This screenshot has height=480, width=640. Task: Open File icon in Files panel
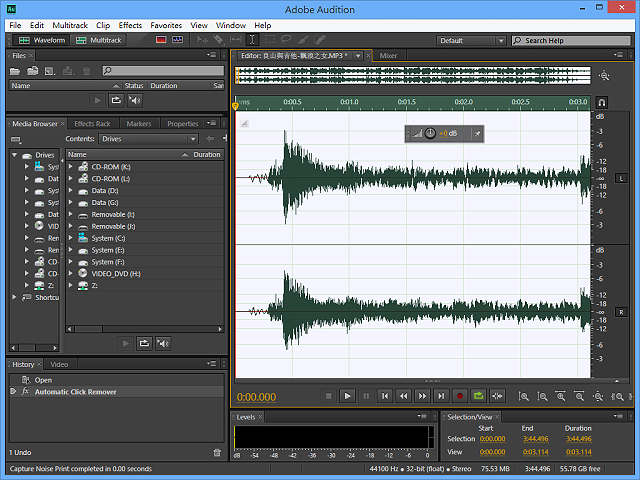coord(15,71)
